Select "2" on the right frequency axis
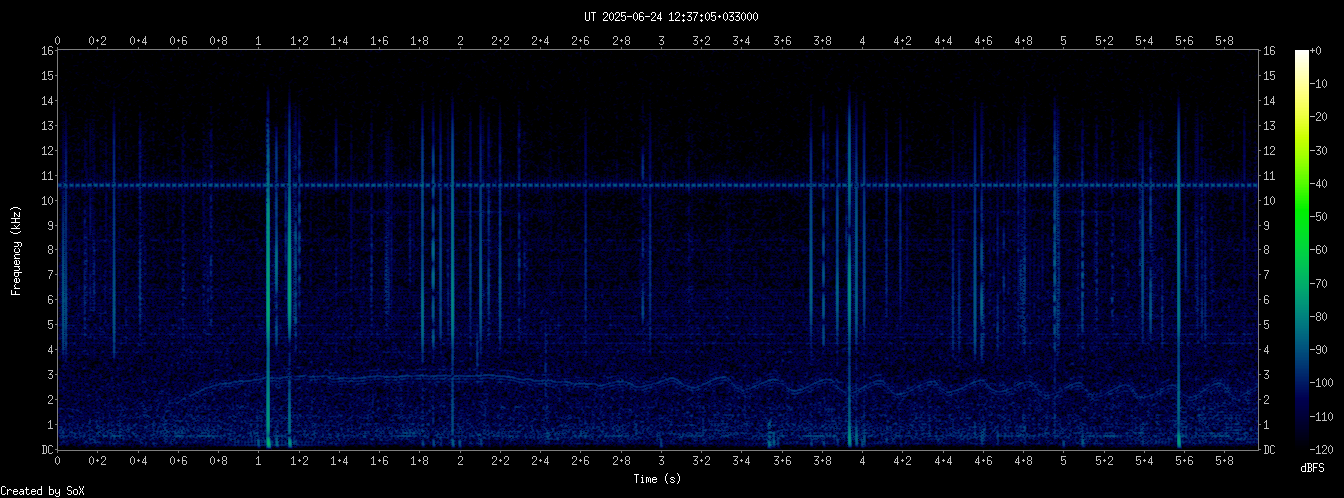The image size is (1344, 498). (x=1267, y=400)
